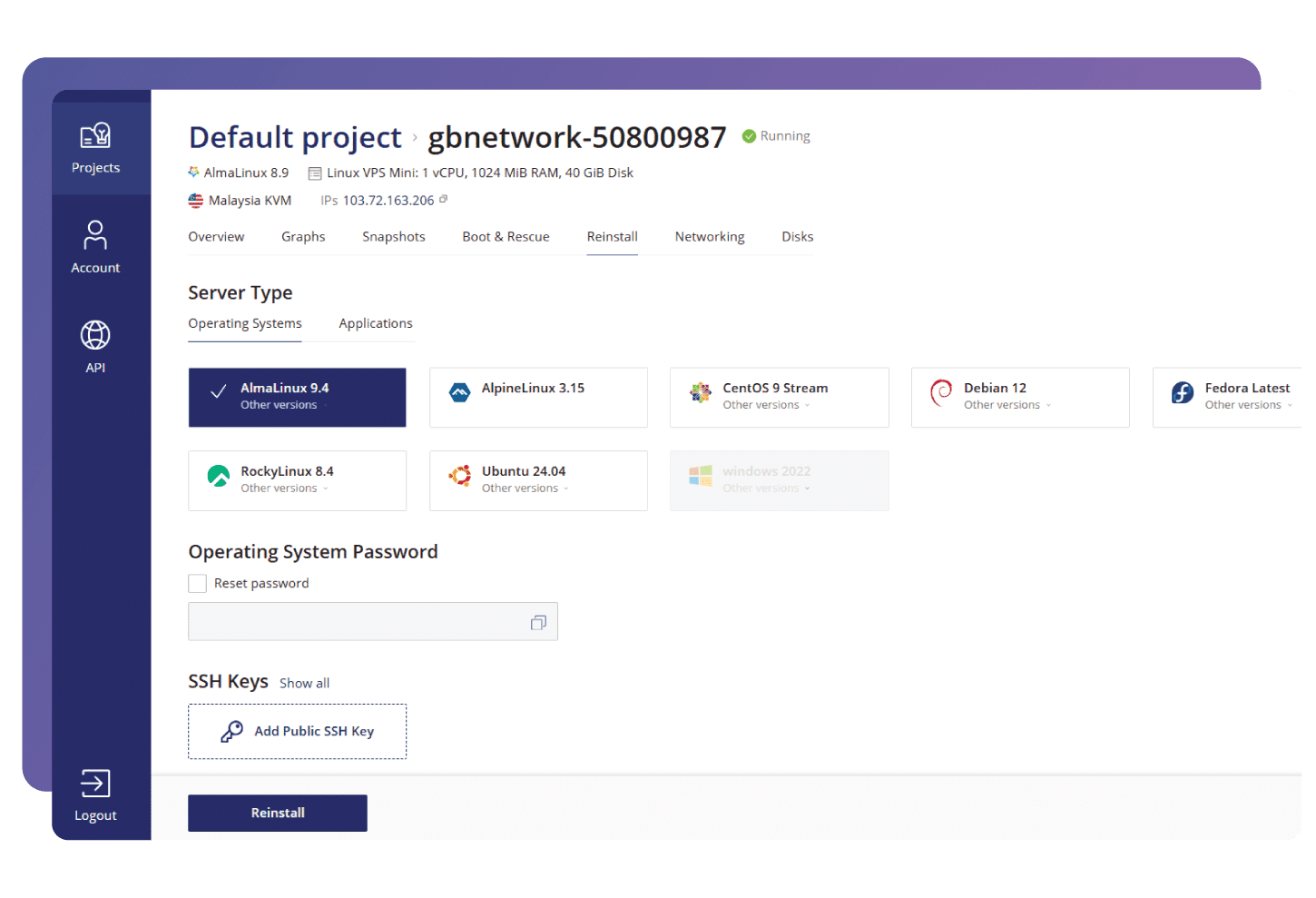Click the Logout icon
The width and height of the screenshot is (1316, 898).
click(x=95, y=784)
